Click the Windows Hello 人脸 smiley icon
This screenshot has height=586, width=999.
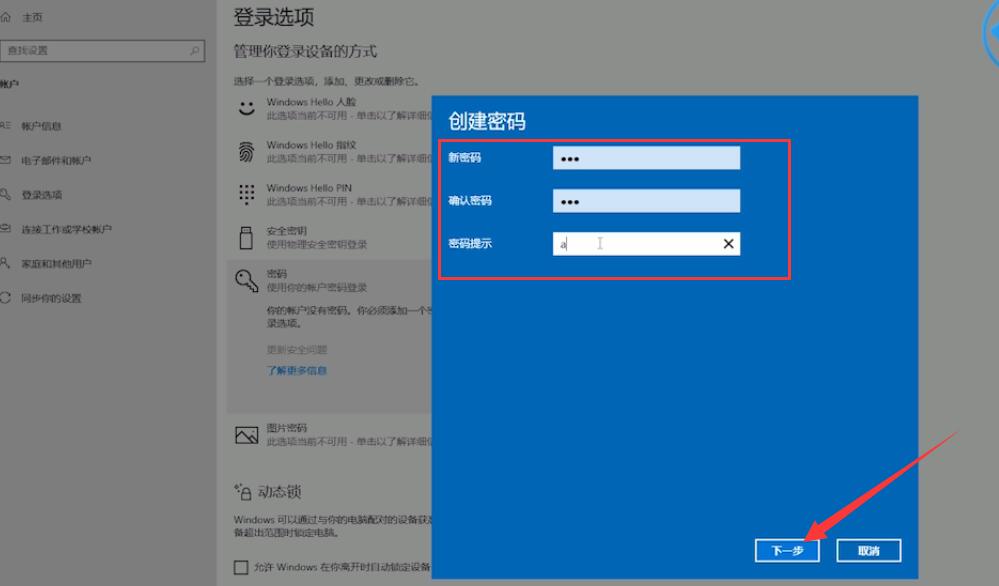pyautogui.click(x=247, y=108)
